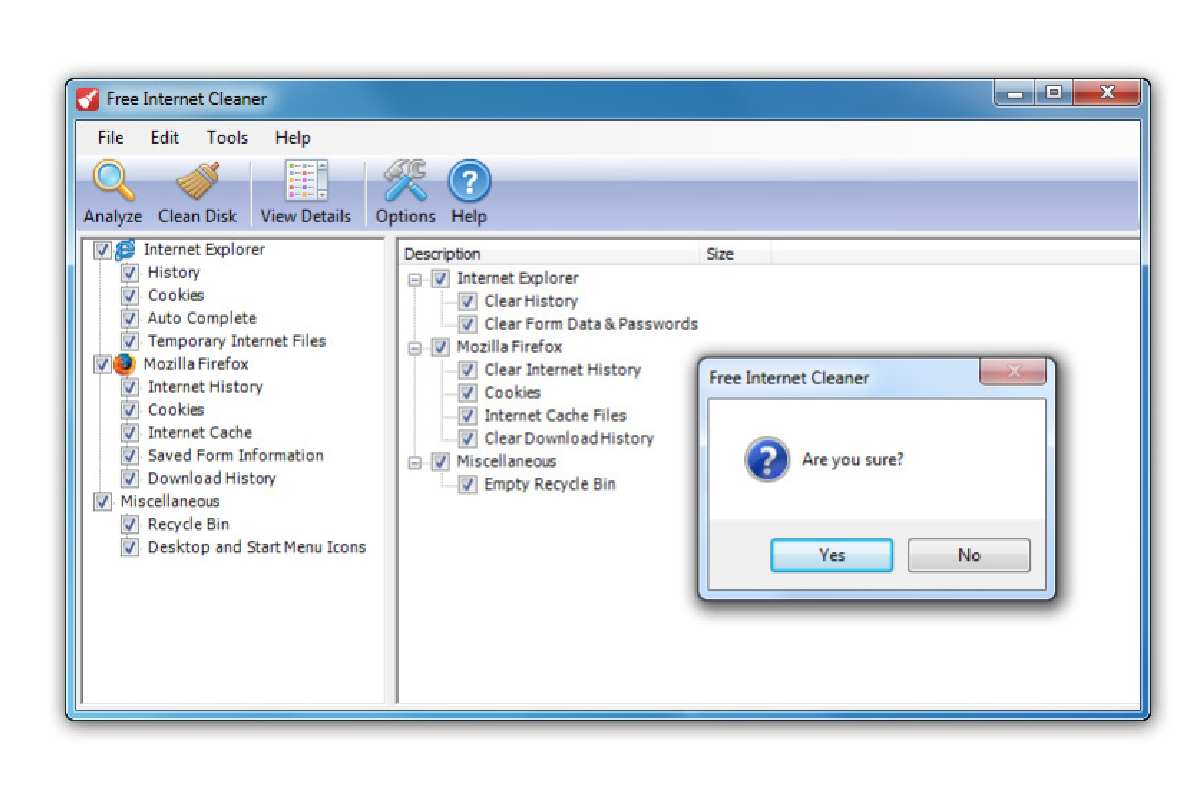1200x800 pixels.
Task: Collapse Internet Explorer node in Description pane
Action: tap(415, 280)
